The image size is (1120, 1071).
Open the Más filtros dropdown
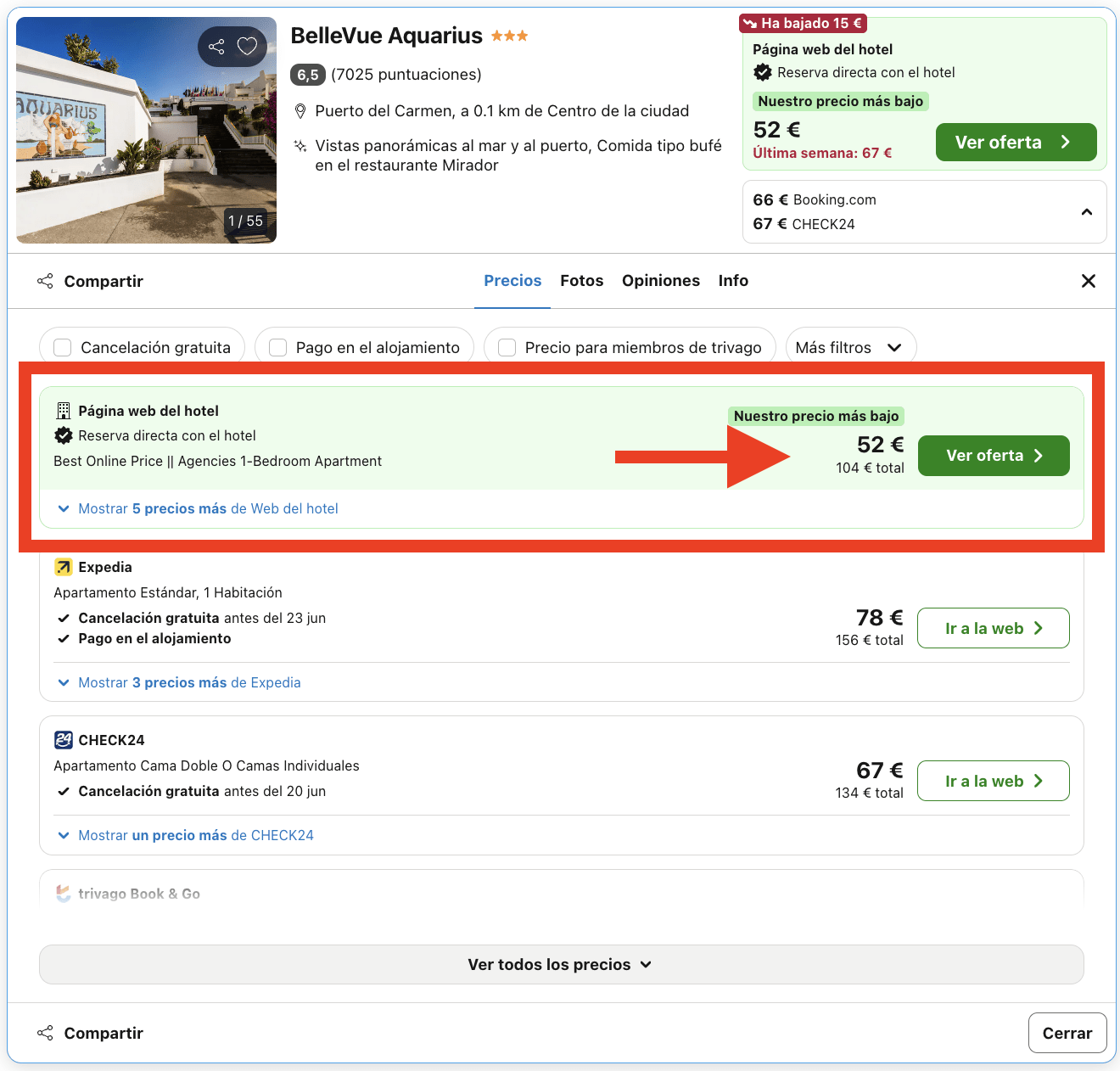[x=850, y=347]
